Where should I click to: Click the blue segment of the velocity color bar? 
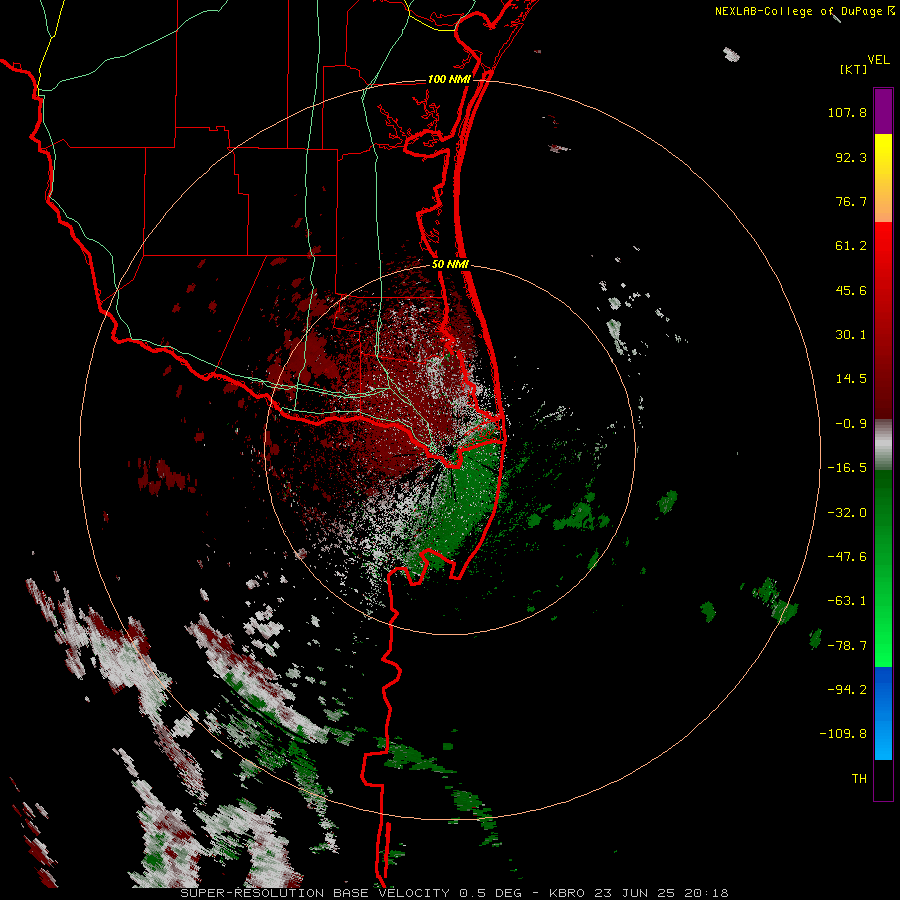[x=883, y=713]
